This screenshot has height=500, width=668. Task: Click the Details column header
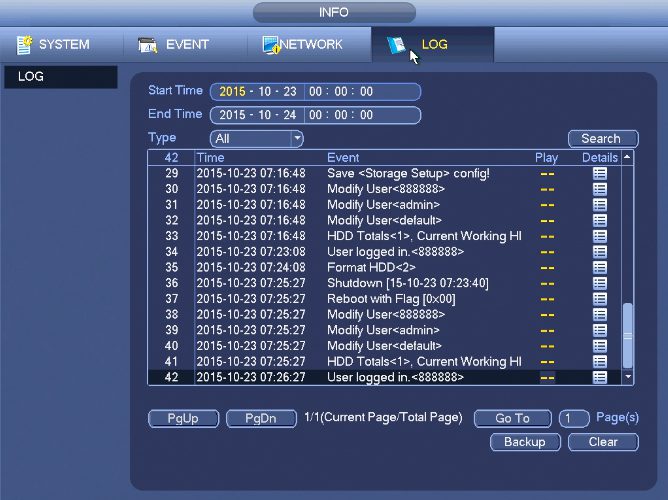[600, 158]
